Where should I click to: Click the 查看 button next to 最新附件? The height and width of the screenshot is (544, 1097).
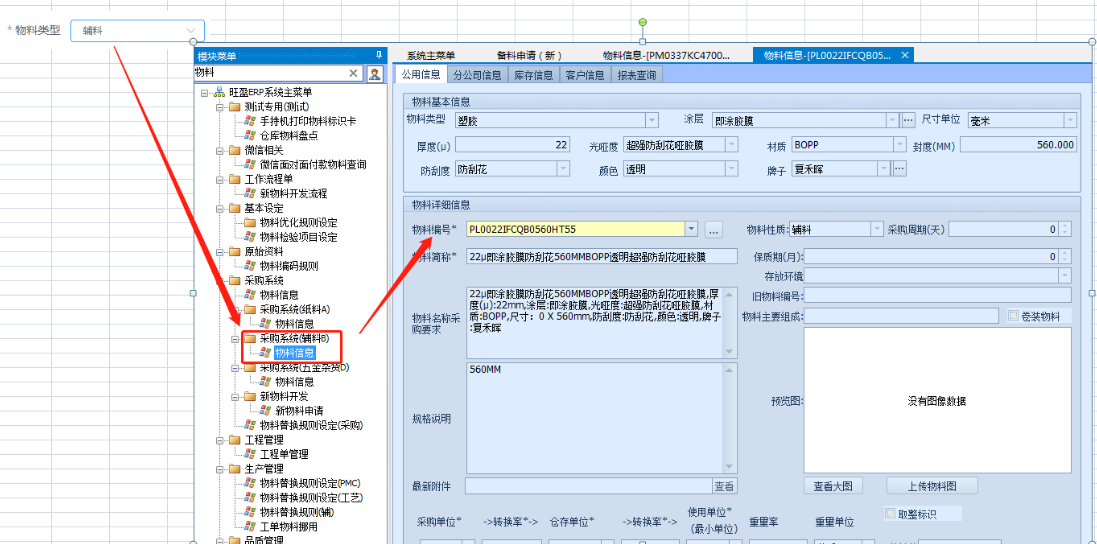pos(724,486)
